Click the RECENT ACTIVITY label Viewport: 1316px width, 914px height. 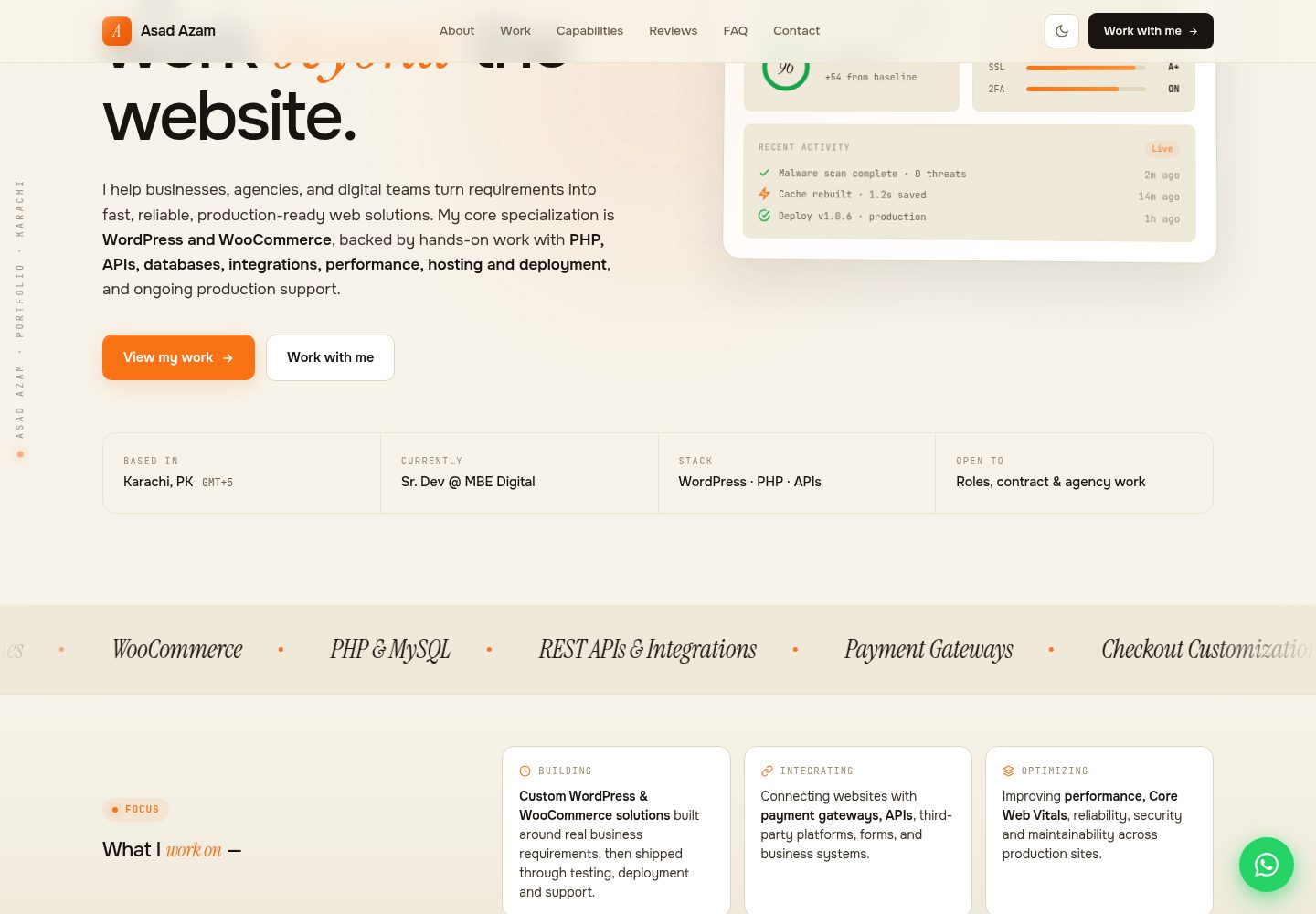tap(804, 147)
